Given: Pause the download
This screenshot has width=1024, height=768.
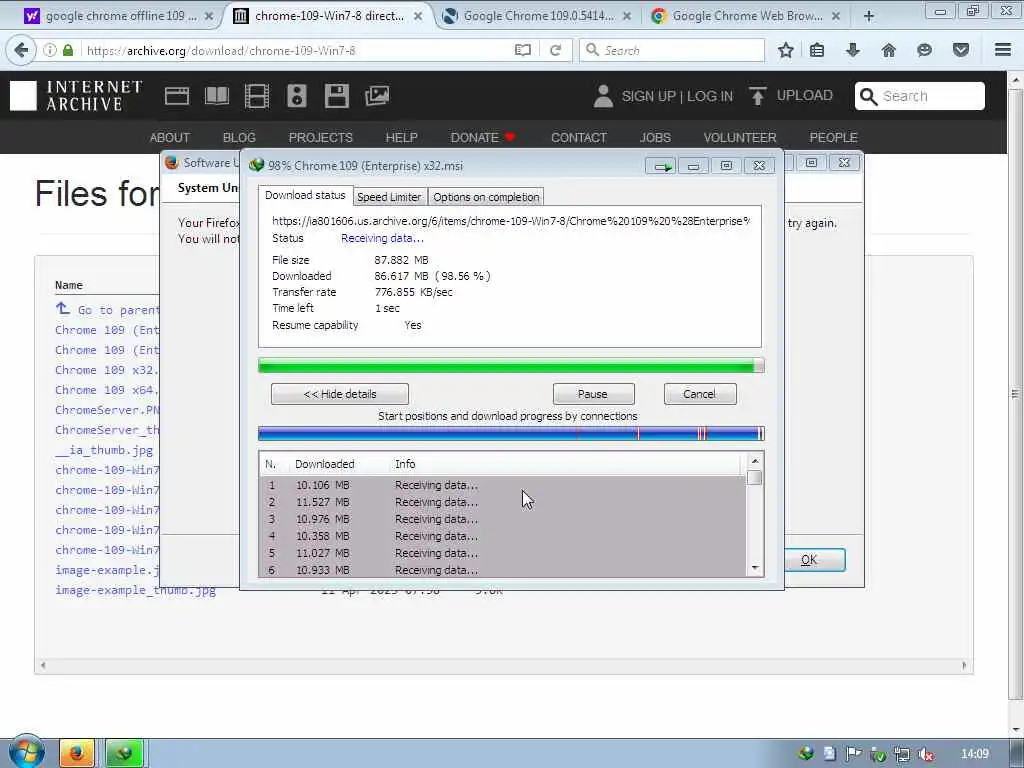Looking at the screenshot, I should pyautogui.click(x=593, y=394).
